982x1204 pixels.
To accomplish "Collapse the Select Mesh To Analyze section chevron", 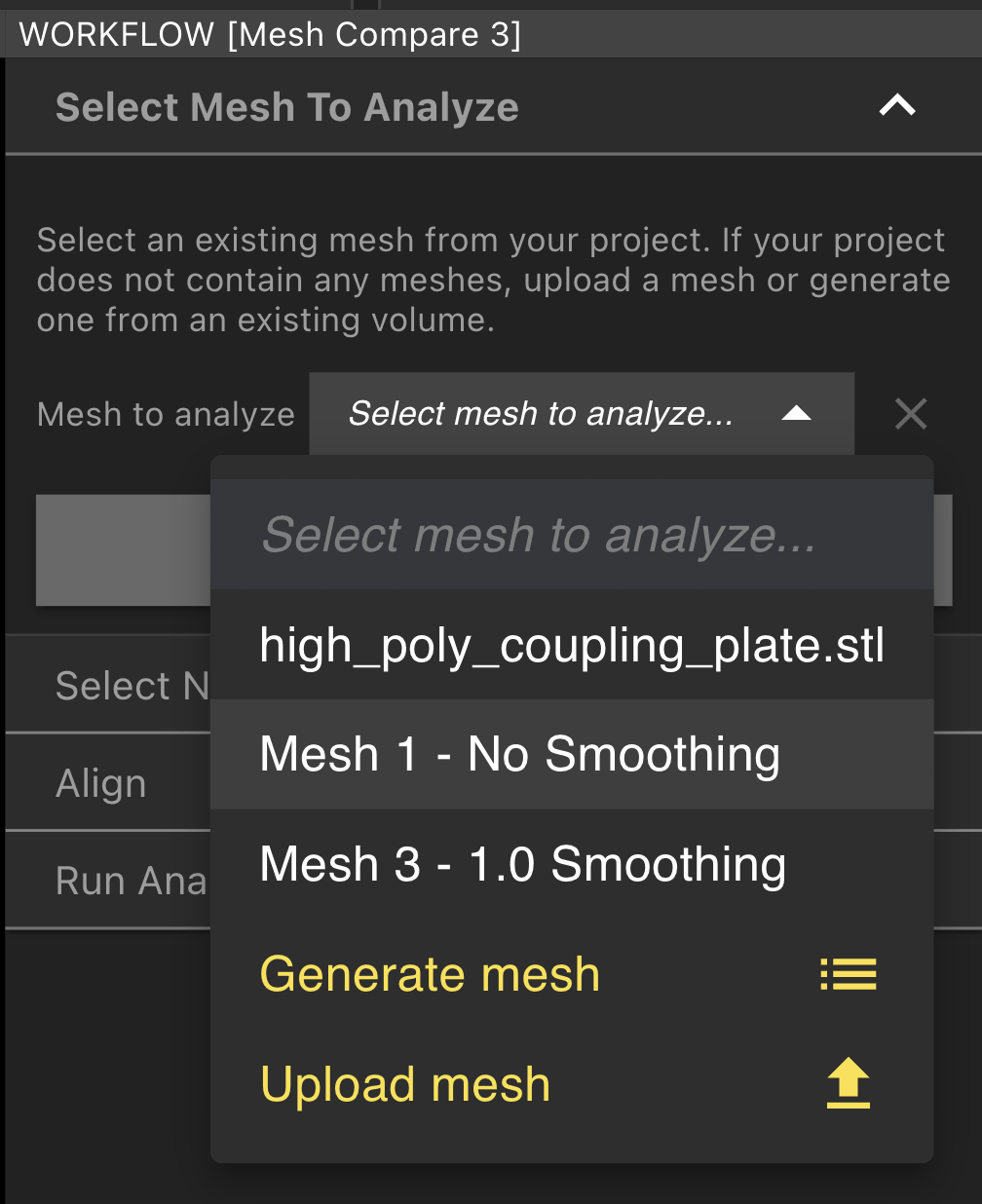I will tap(895, 105).
